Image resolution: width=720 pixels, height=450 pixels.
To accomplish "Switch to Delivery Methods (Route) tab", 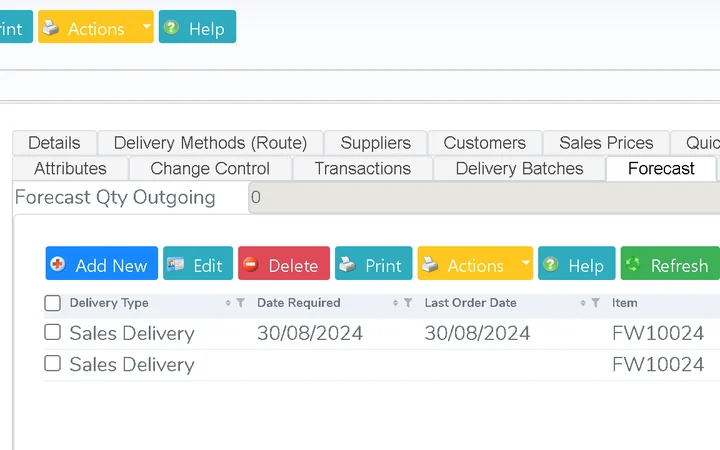I will point(210,143).
